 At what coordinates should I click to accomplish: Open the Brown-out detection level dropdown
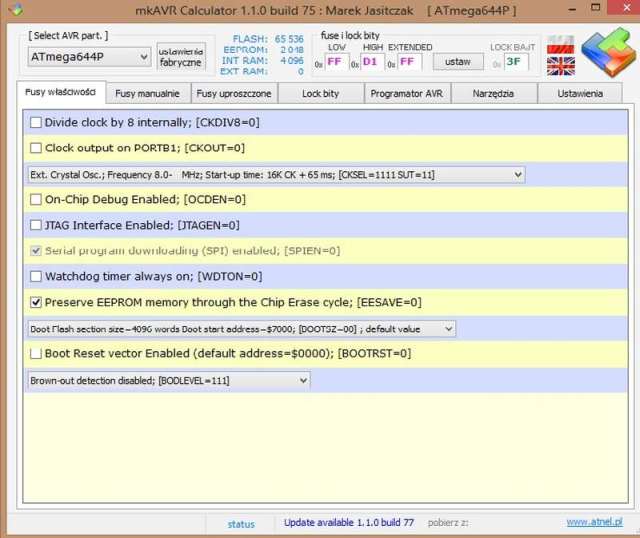pyautogui.click(x=167, y=380)
